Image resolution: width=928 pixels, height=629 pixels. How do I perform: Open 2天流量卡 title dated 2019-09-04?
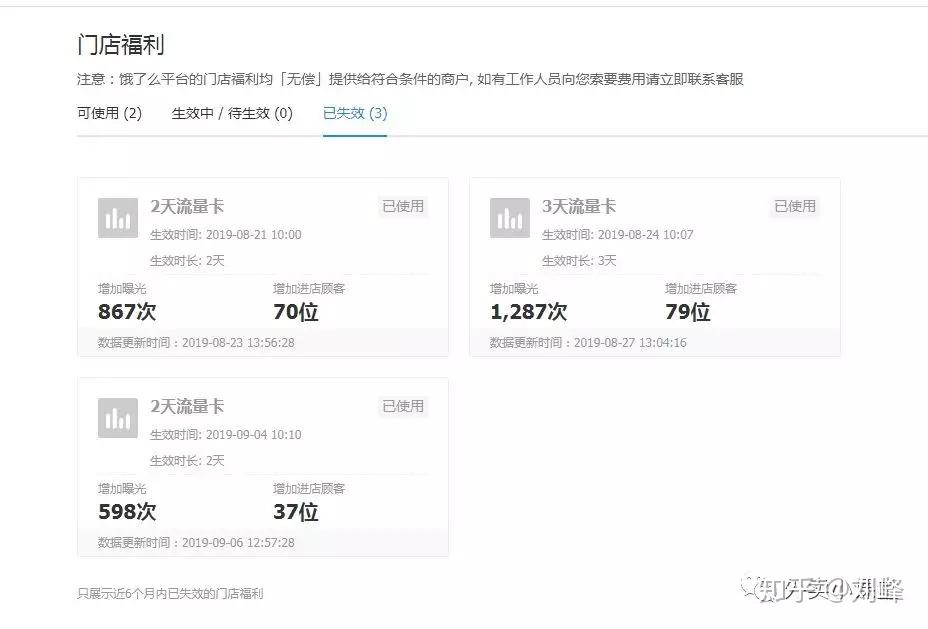pyautogui.click(x=187, y=406)
